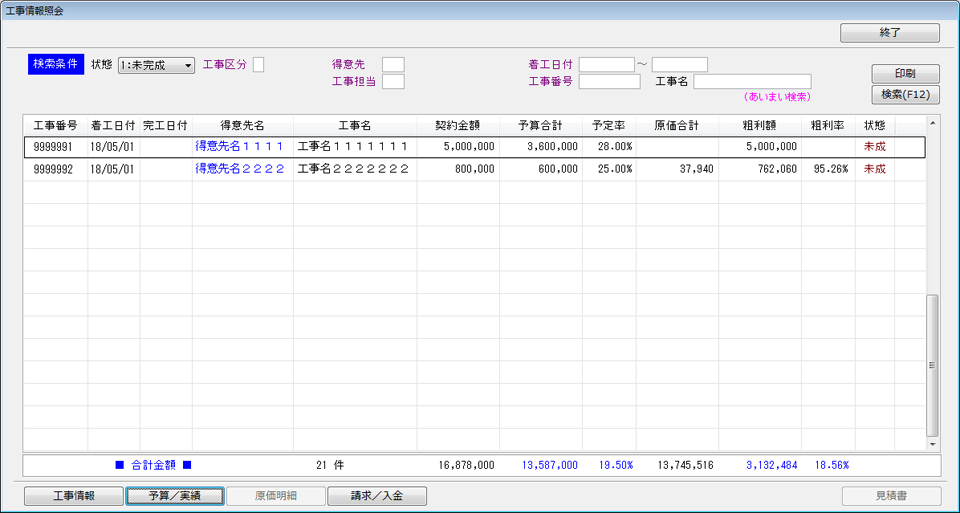Click the scroll up arrow of the list

tap(933, 123)
